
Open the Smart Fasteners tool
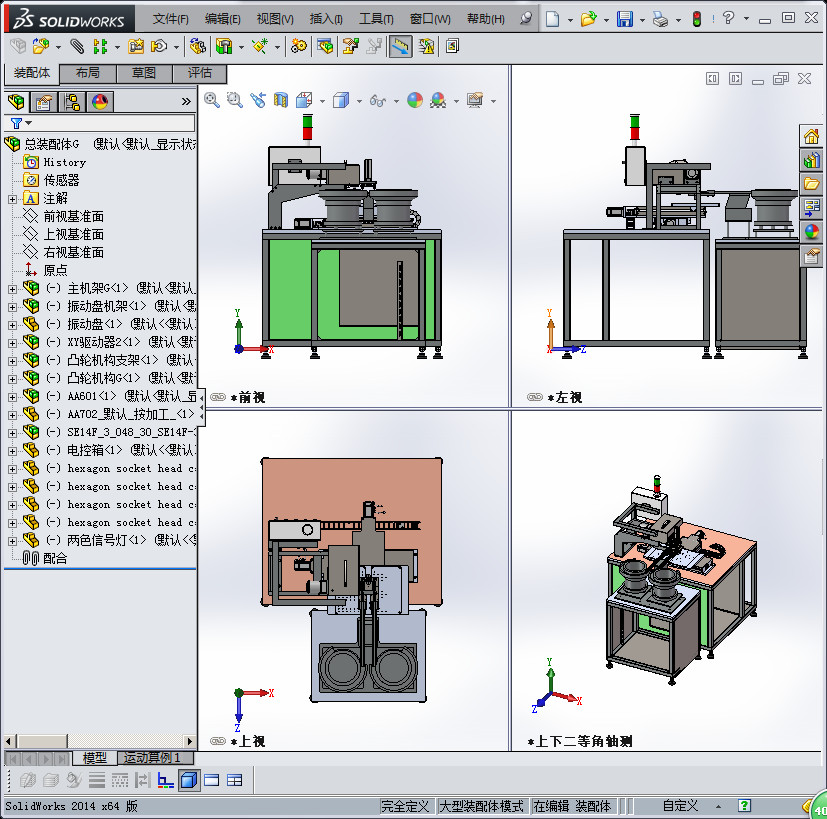point(136,46)
